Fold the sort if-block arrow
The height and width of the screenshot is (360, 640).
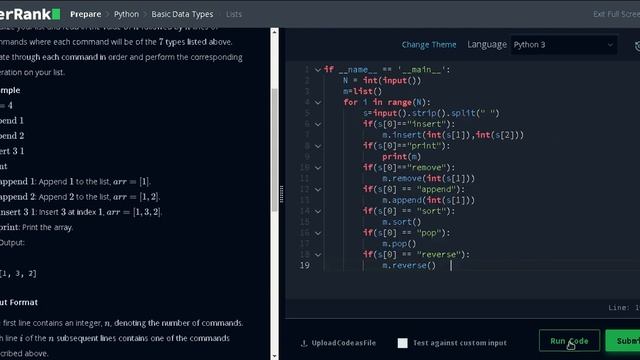(x=318, y=211)
